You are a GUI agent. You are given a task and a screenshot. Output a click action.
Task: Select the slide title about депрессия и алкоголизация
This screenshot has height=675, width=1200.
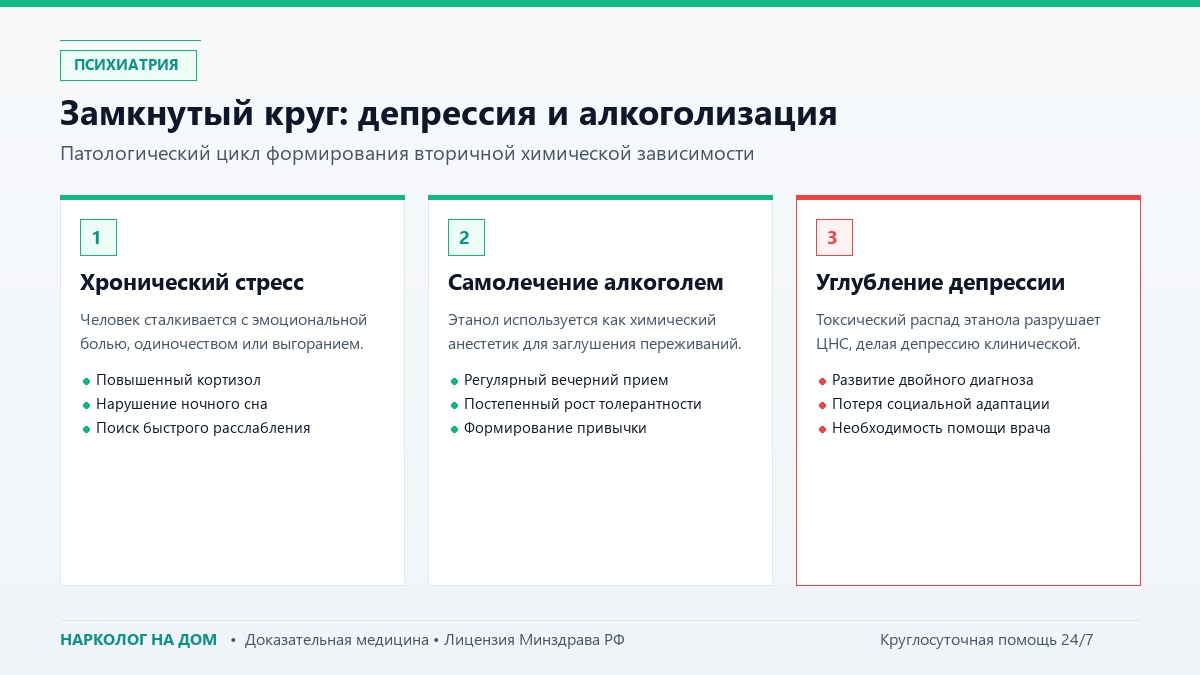(x=449, y=113)
